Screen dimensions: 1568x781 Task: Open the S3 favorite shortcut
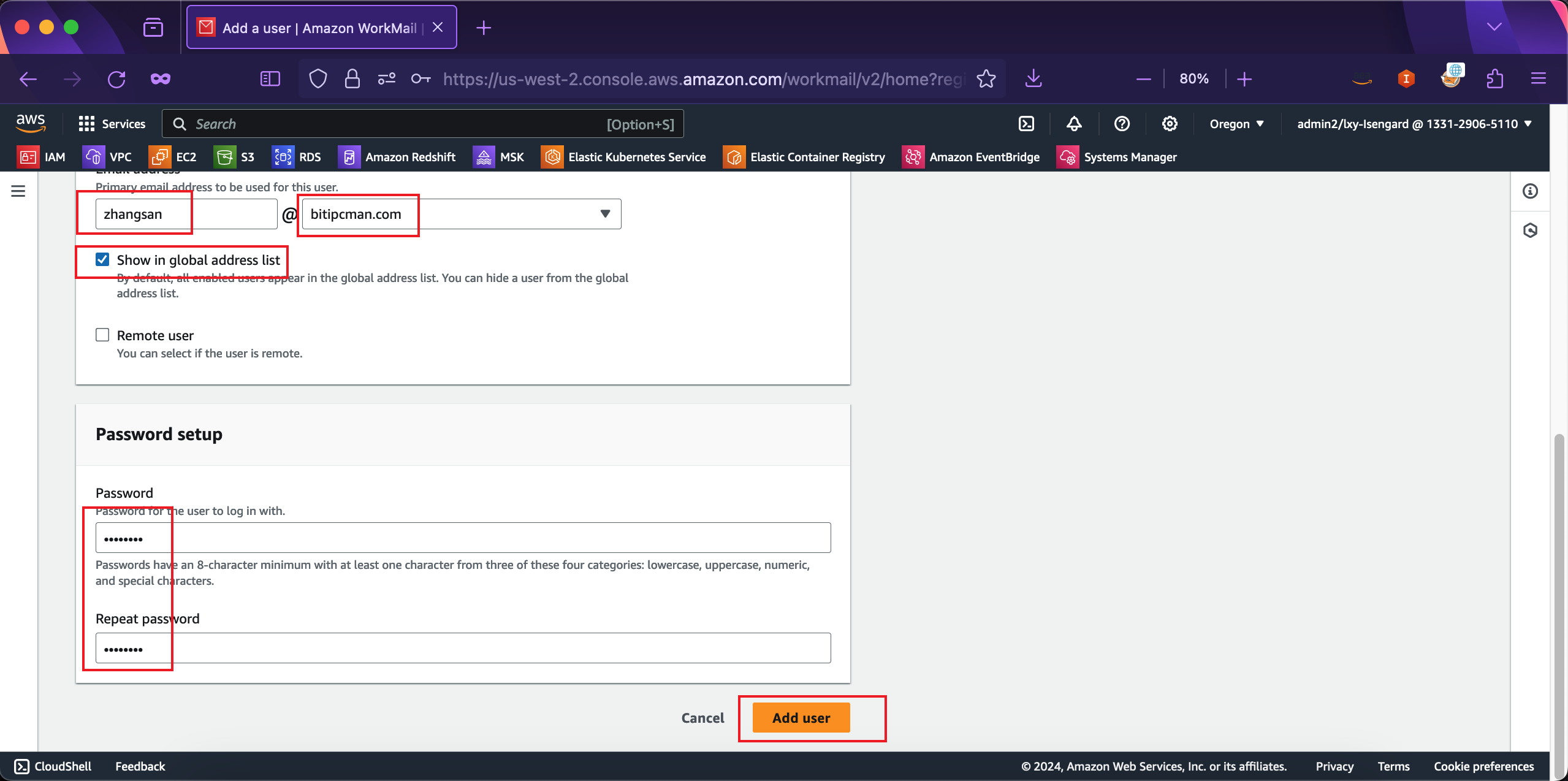[x=234, y=157]
